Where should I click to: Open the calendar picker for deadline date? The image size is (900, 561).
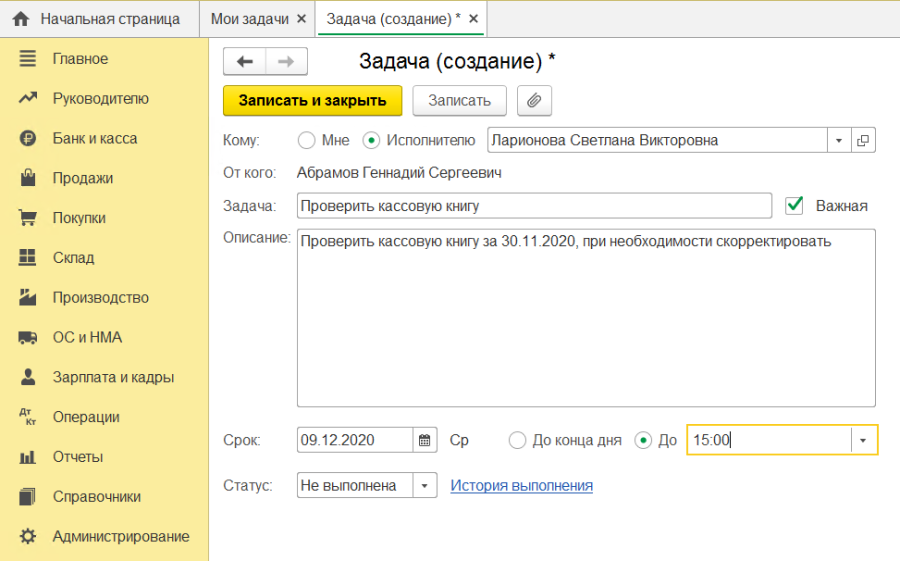pyautogui.click(x=426, y=440)
